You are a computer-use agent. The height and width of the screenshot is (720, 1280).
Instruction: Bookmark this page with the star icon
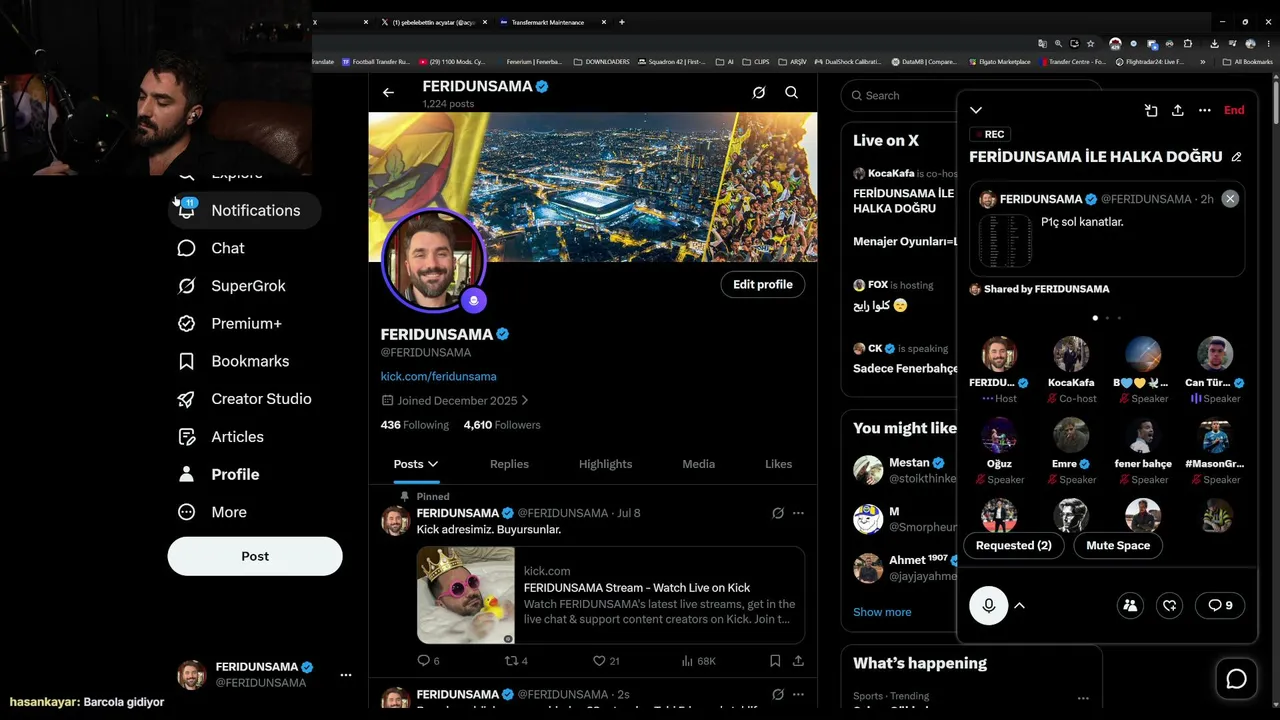[1090, 44]
